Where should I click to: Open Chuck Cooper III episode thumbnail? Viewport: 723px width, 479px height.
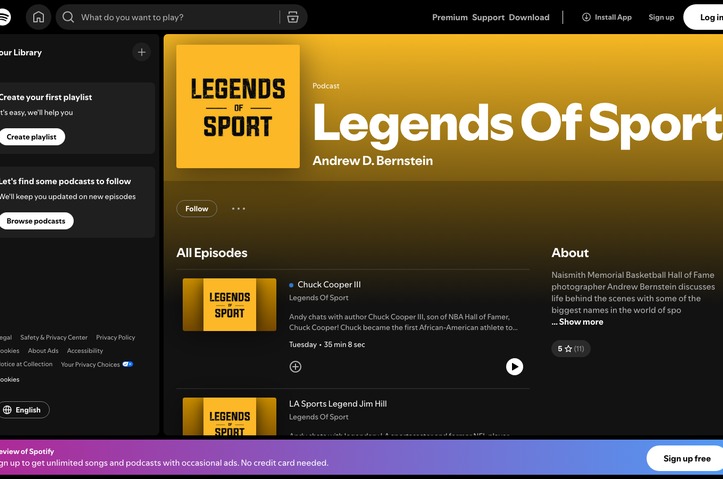(x=230, y=305)
